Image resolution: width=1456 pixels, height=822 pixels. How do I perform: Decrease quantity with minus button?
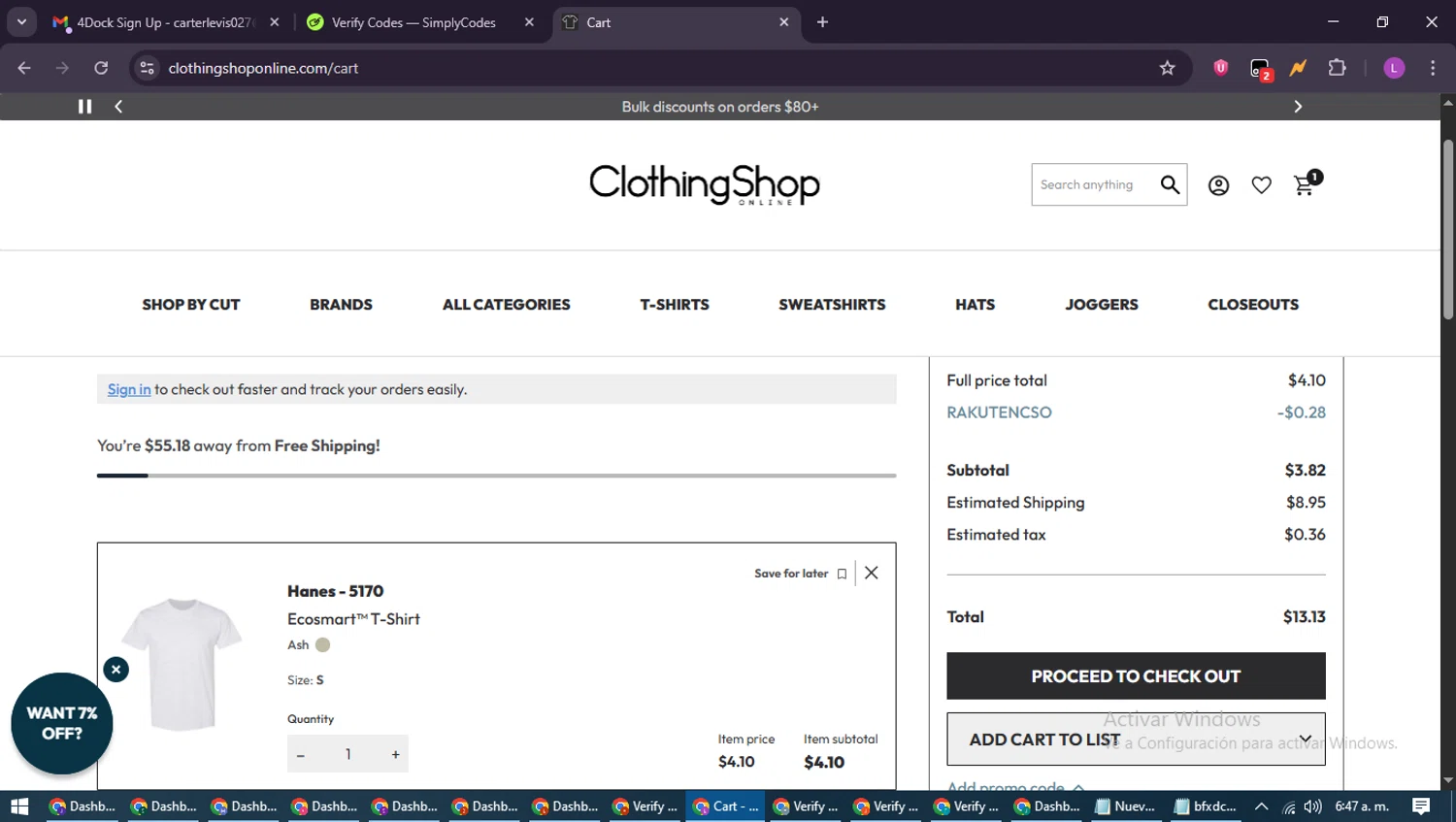[x=301, y=754]
